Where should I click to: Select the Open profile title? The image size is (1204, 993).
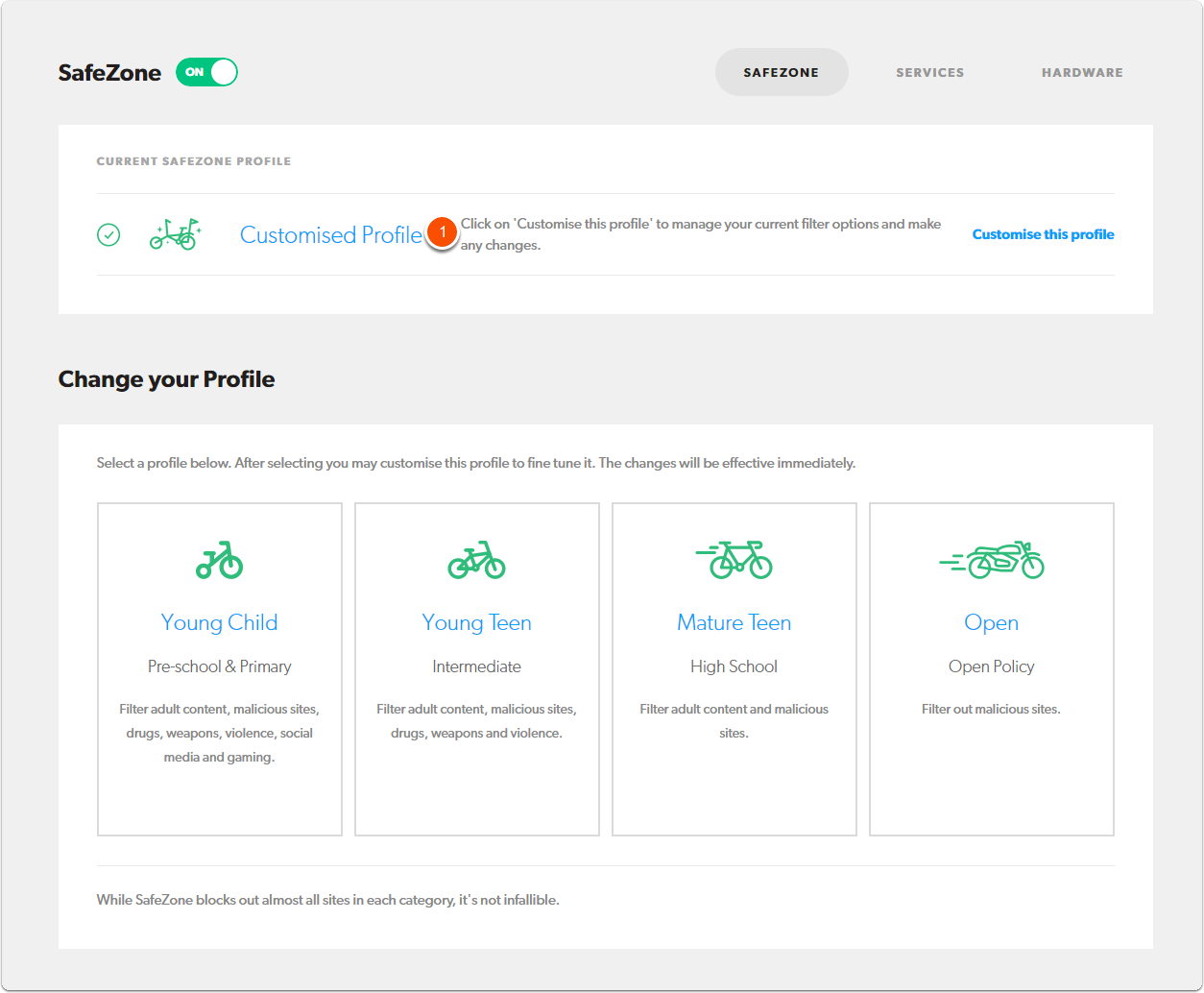pos(991,622)
